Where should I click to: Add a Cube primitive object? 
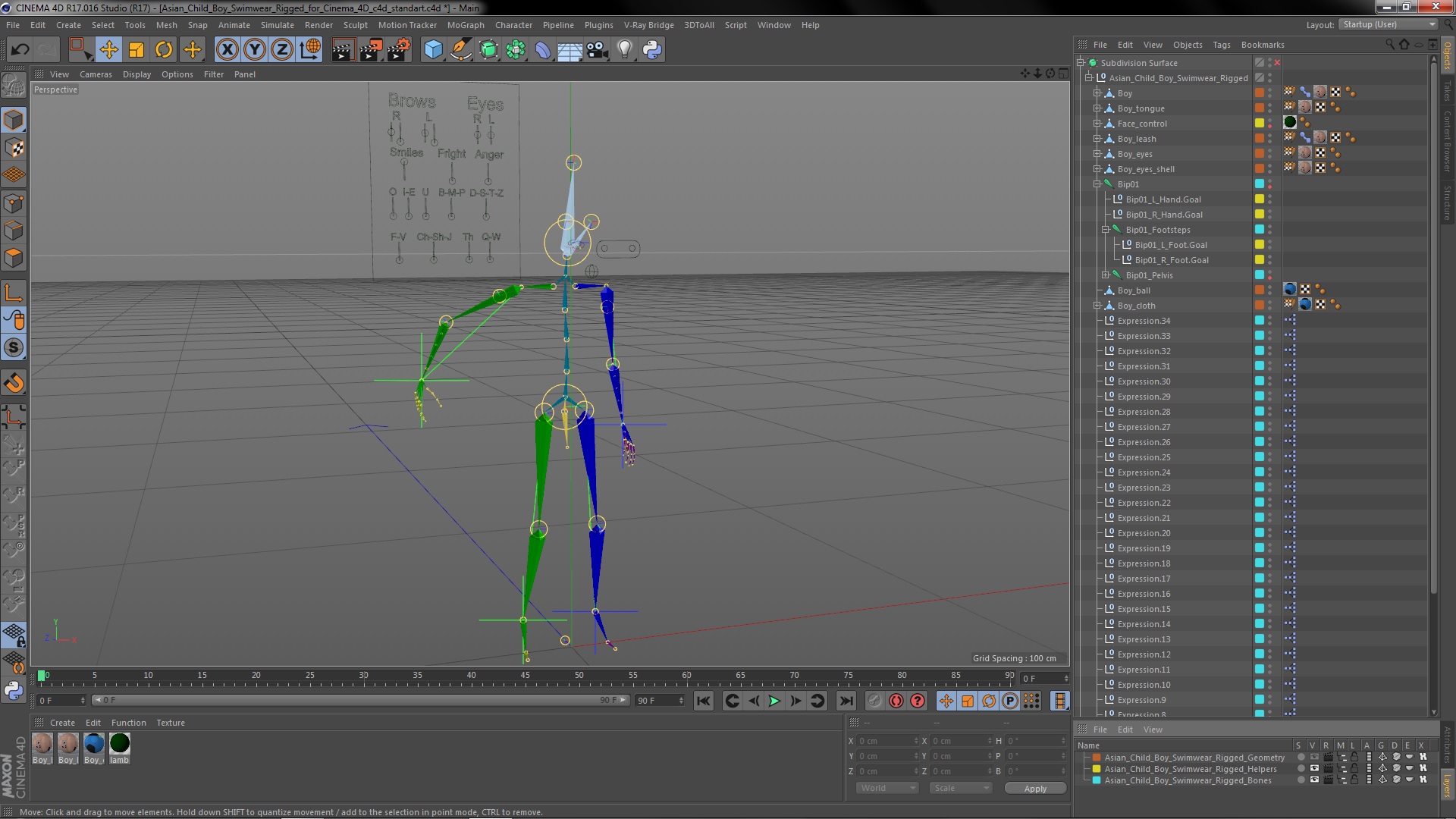433,50
